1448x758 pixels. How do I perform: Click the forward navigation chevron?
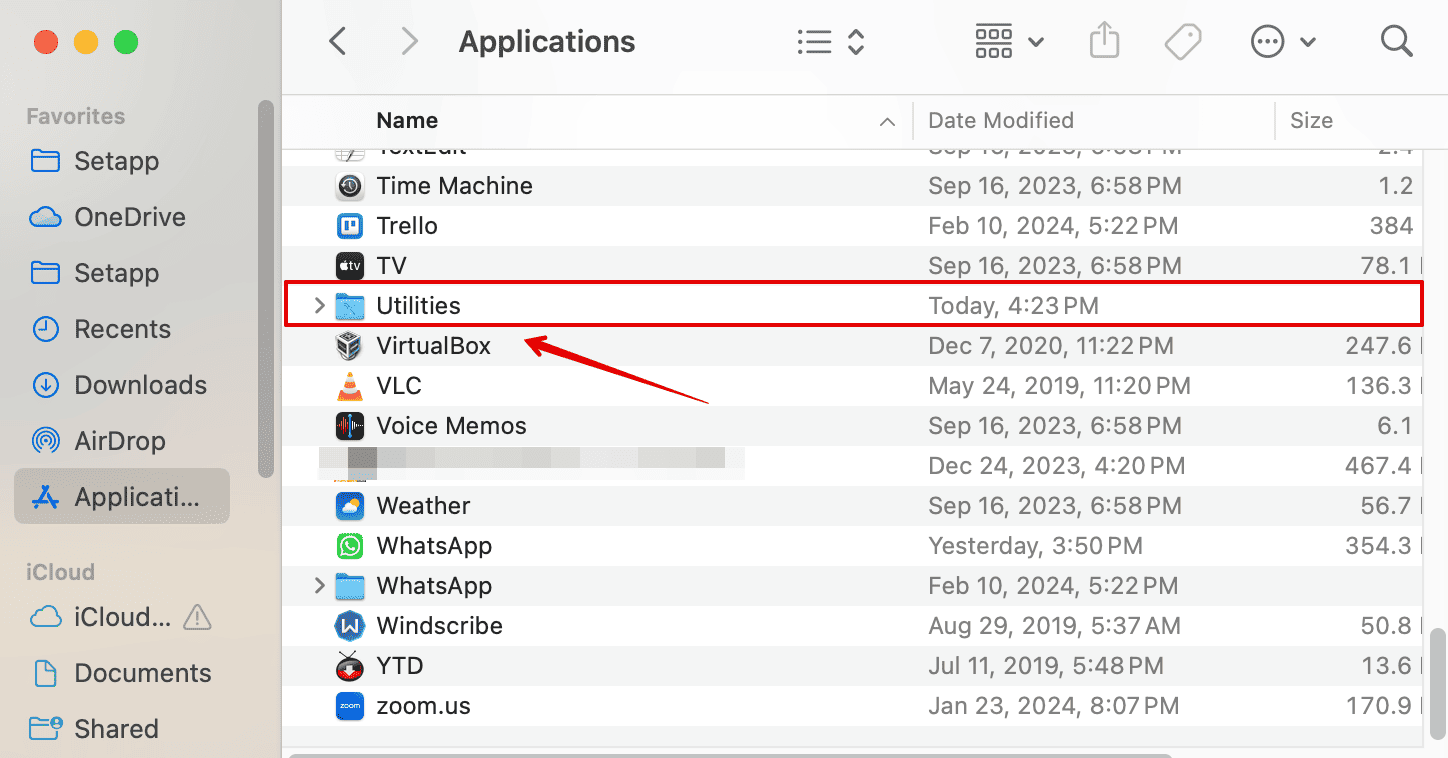tap(408, 42)
